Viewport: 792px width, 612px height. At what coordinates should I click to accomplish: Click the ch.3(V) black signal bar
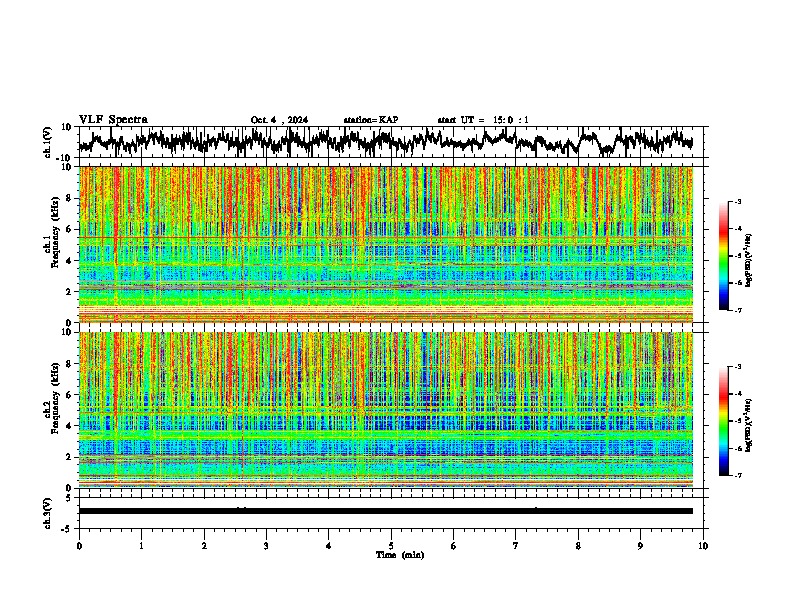coord(386,511)
